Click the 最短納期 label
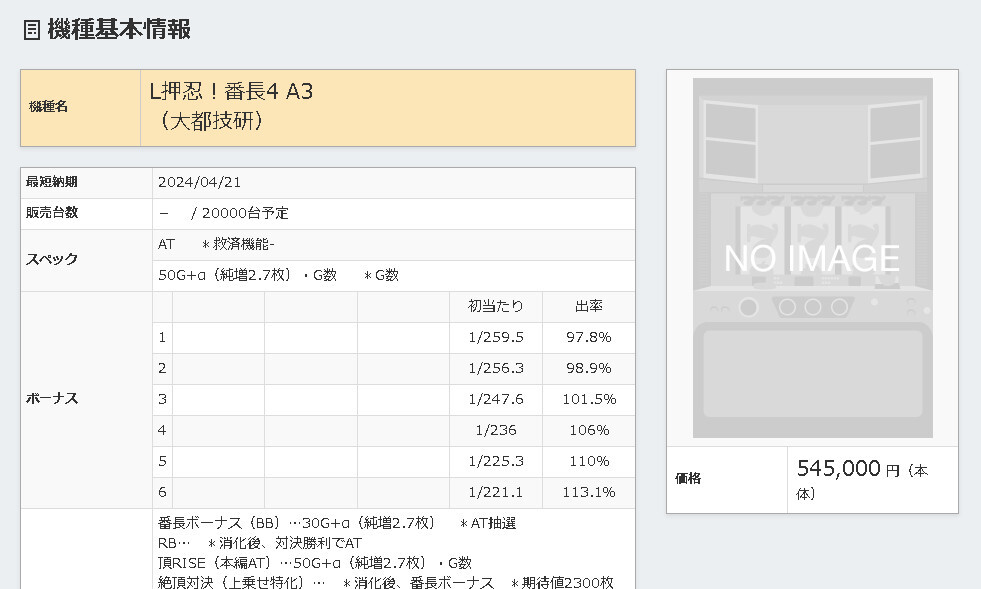The image size is (981, 589). tap(51, 182)
